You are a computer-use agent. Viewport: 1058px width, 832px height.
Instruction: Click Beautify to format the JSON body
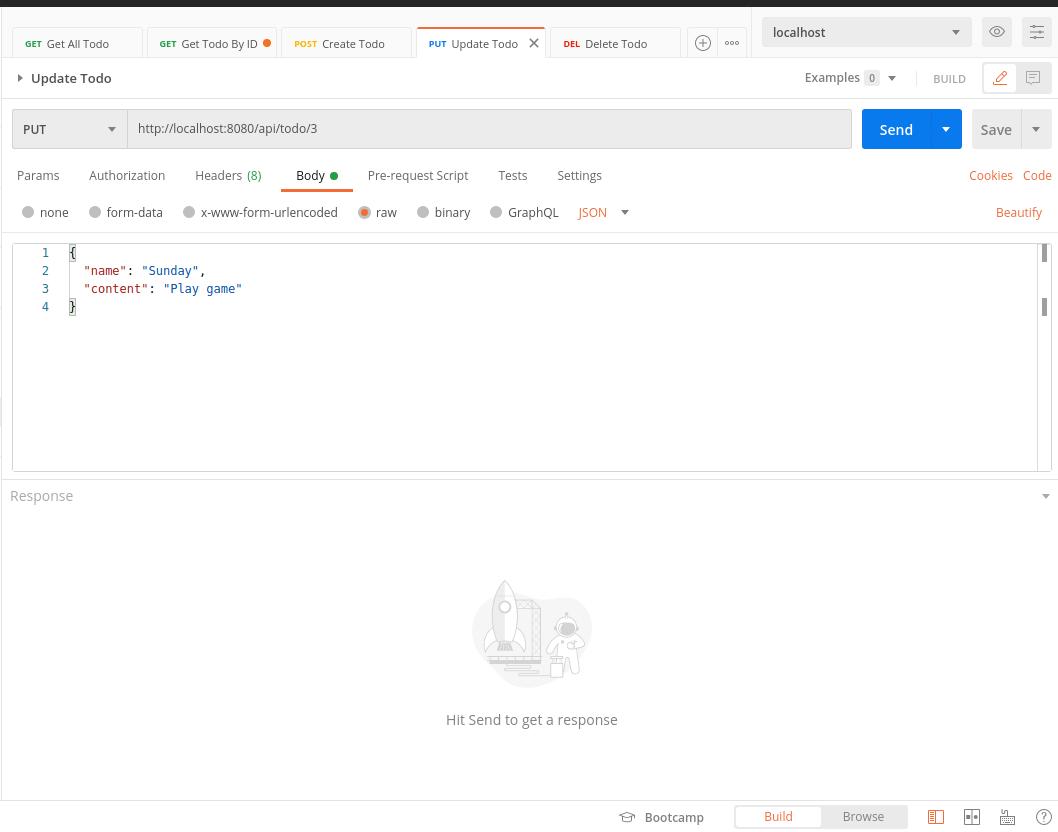(1019, 212)
